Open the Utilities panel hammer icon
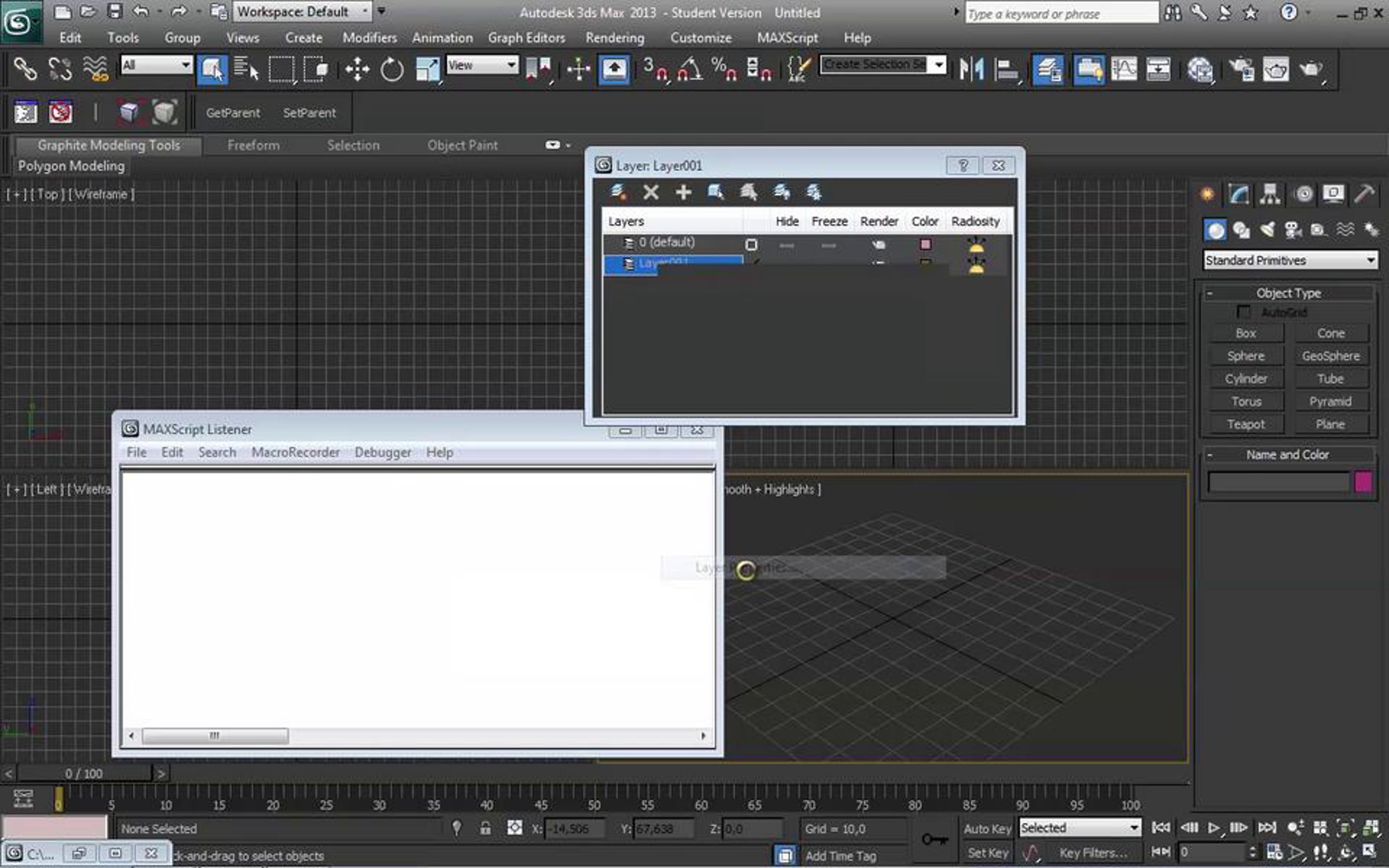Image resolution: width=1389 pixels, height=868 pixels. pyautogui.click(x=1364, y=194)
